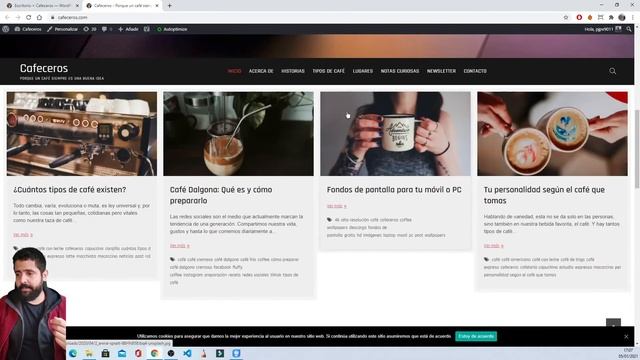Open Contacto in site navigation
This screenshot has height=360, width=640.
point(475,71)
